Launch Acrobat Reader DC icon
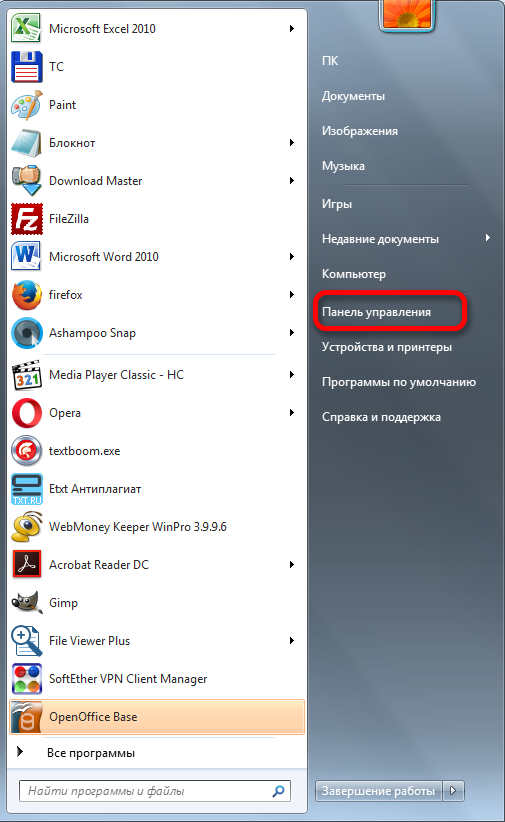This screenshot has height=822, width=505. pyautogui.click(x=26, y=565)
